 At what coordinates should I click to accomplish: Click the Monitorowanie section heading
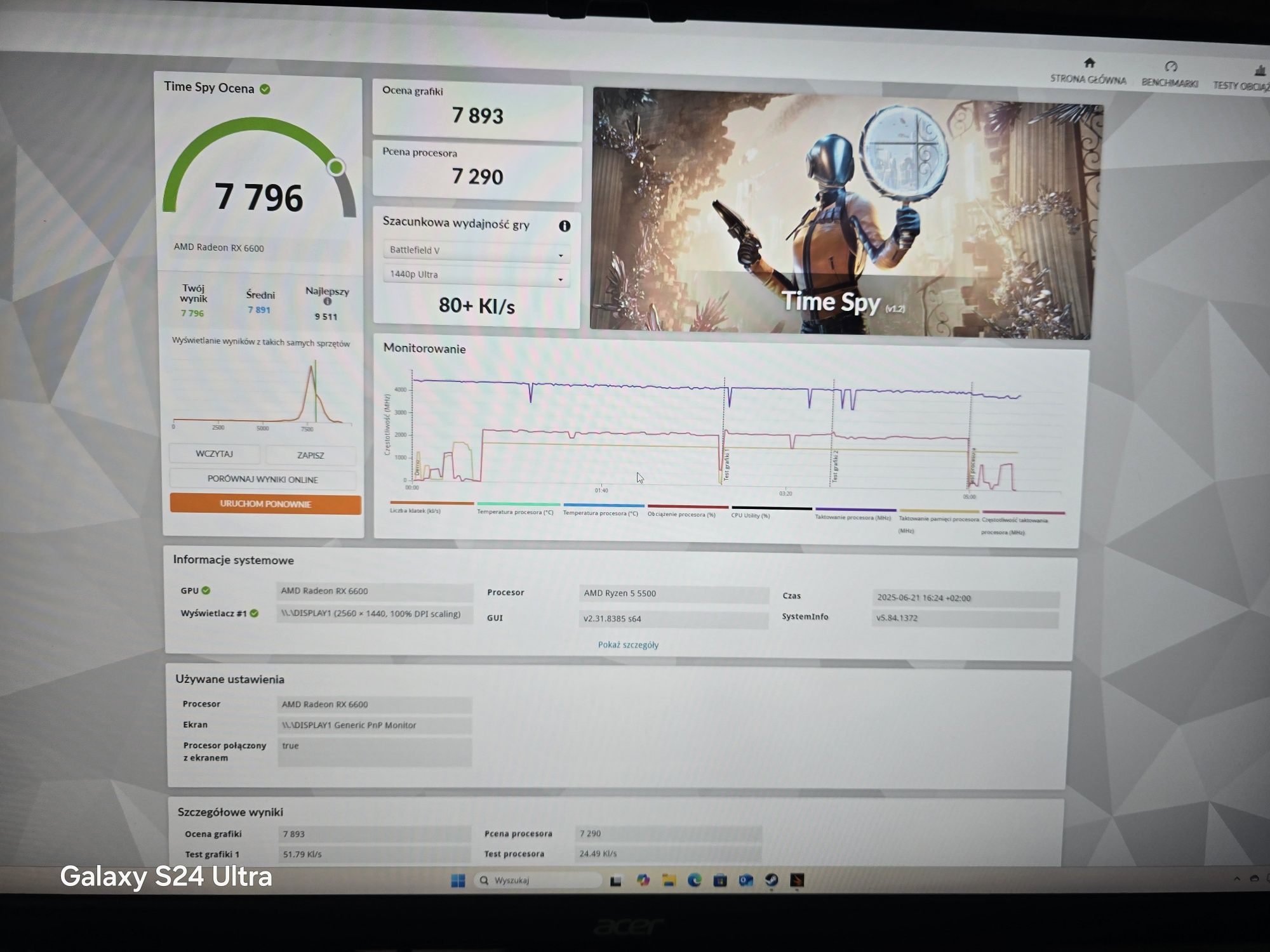pos(424,348)
